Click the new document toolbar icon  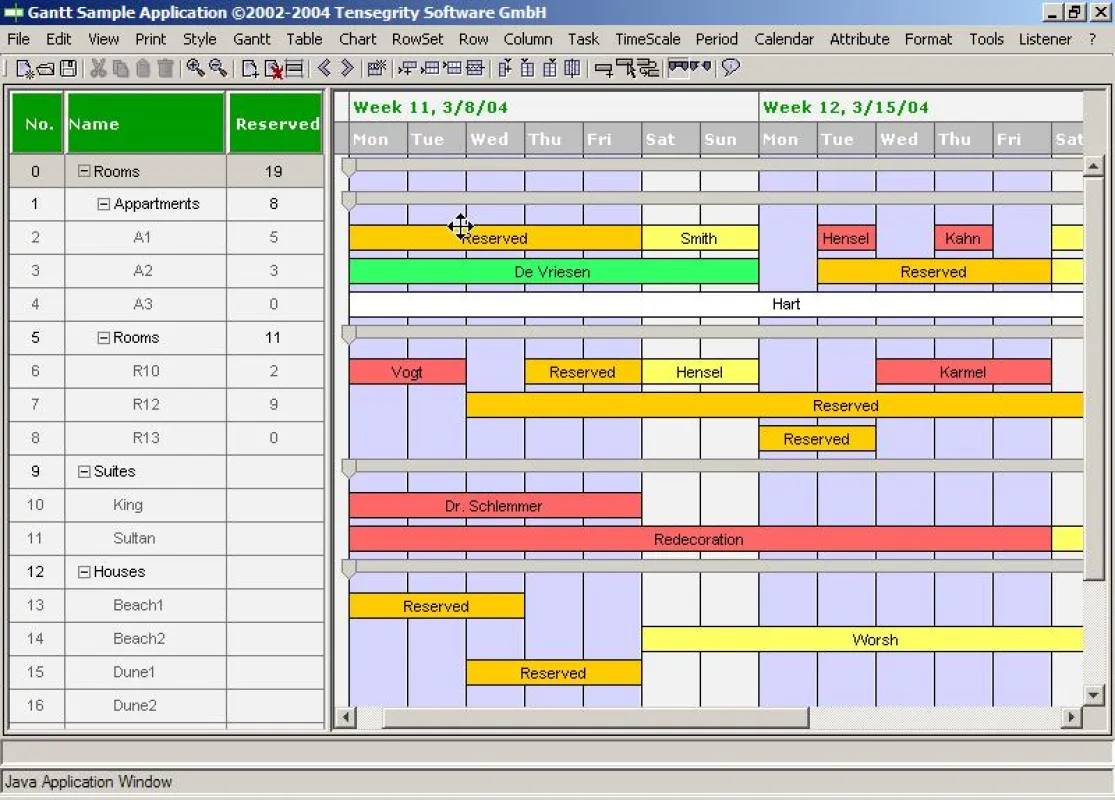click(25, 68)
